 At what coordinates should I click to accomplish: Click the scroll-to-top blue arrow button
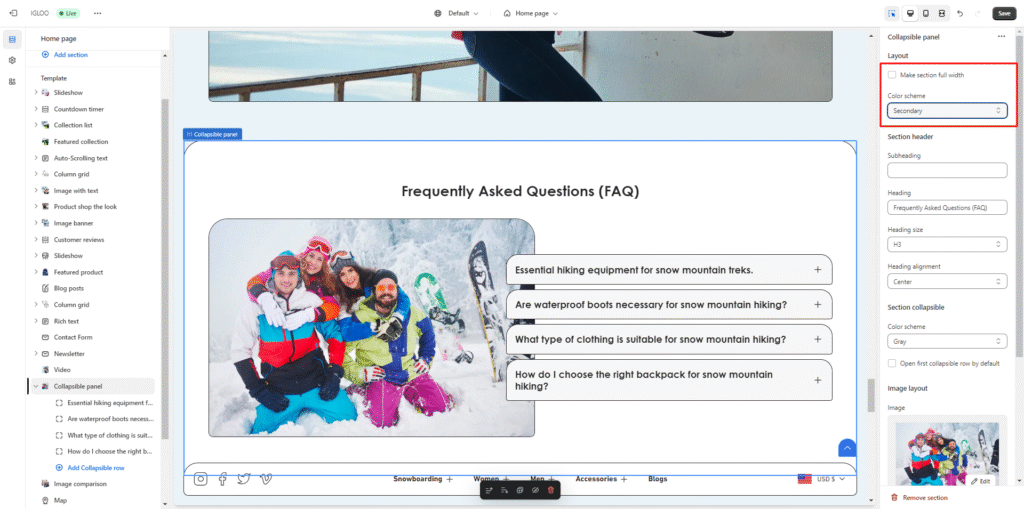847,448
